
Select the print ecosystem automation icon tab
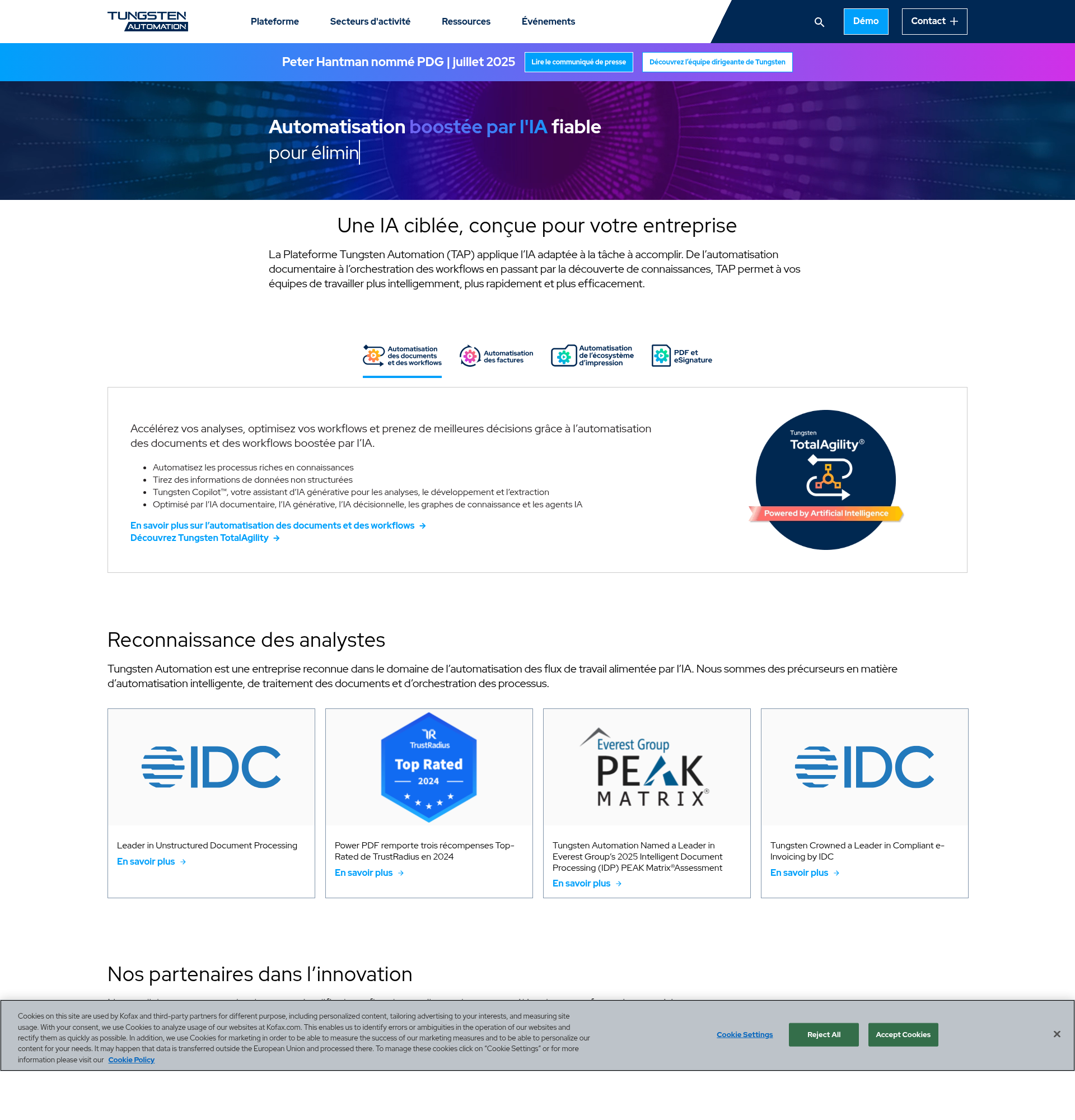click(563, 356)
